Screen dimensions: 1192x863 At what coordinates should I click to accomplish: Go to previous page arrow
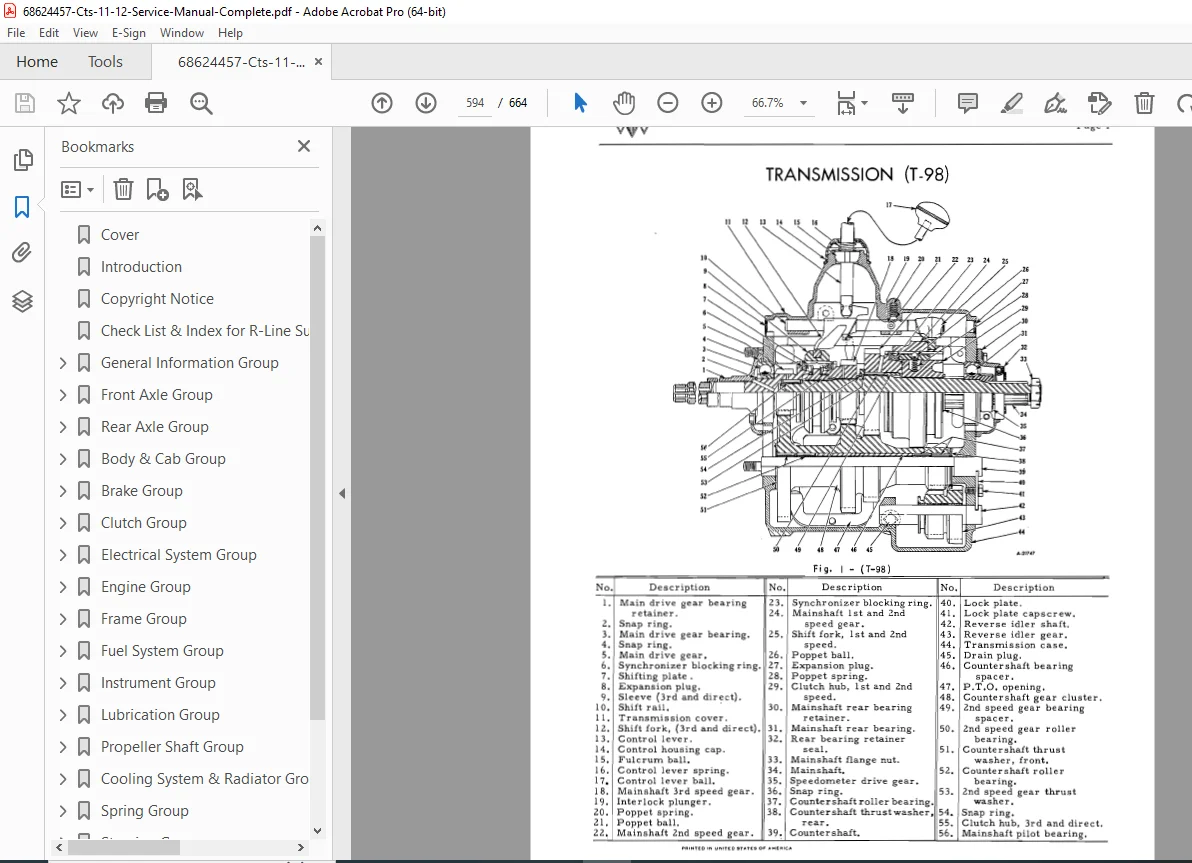click(382, 103)
